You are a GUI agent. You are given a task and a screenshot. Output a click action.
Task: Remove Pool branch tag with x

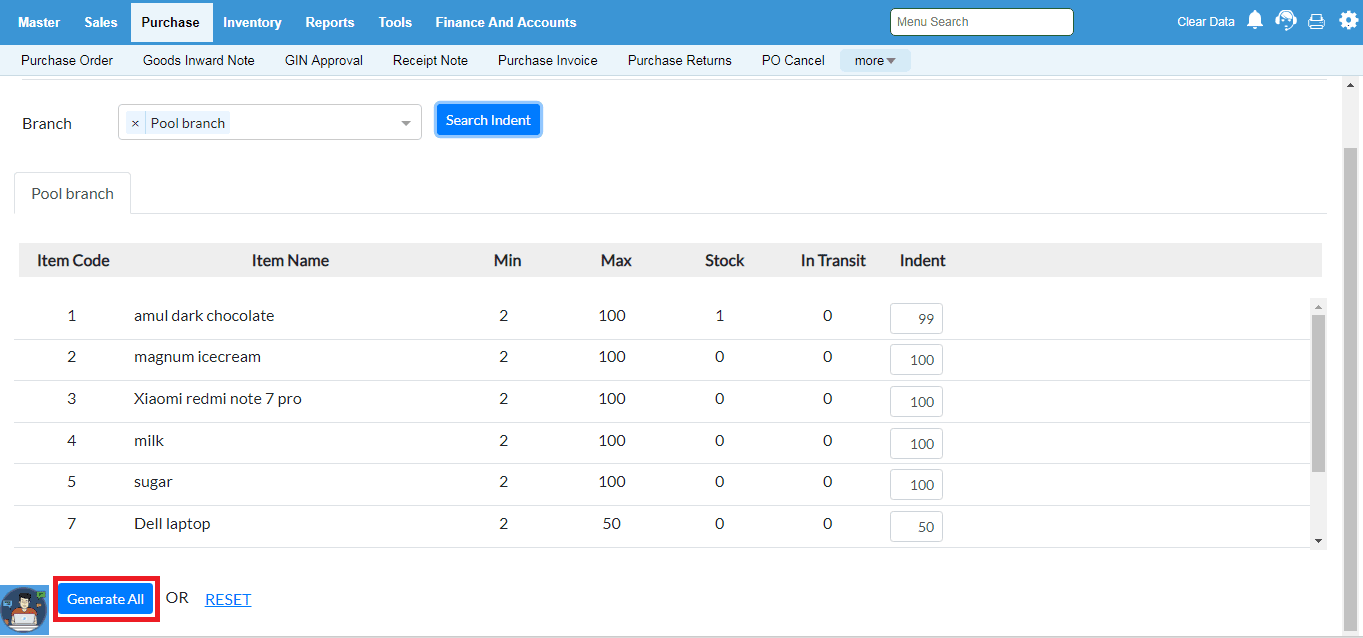(135, 123)
